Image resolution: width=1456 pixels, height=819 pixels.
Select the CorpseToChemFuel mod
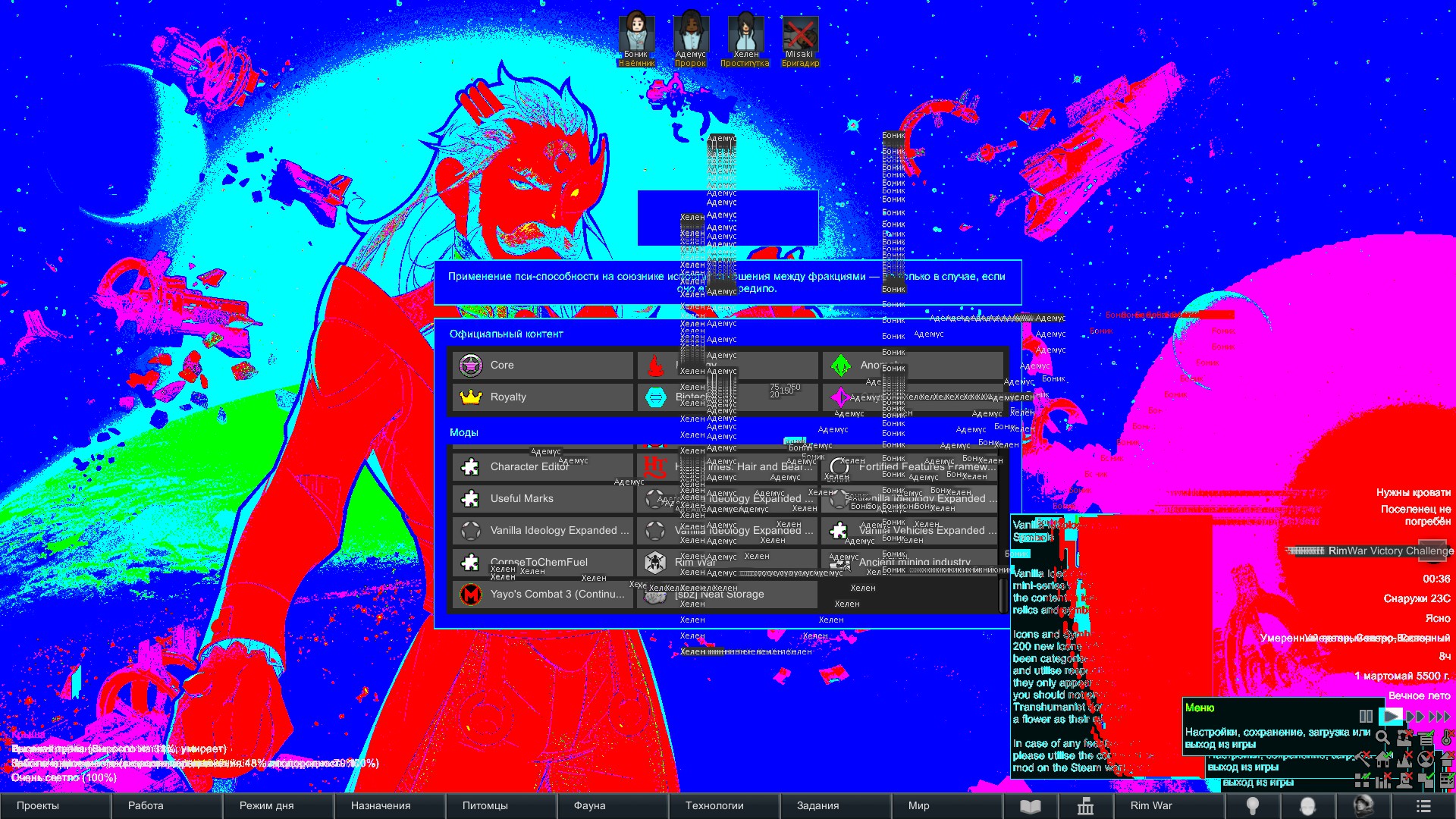(543, 563)
